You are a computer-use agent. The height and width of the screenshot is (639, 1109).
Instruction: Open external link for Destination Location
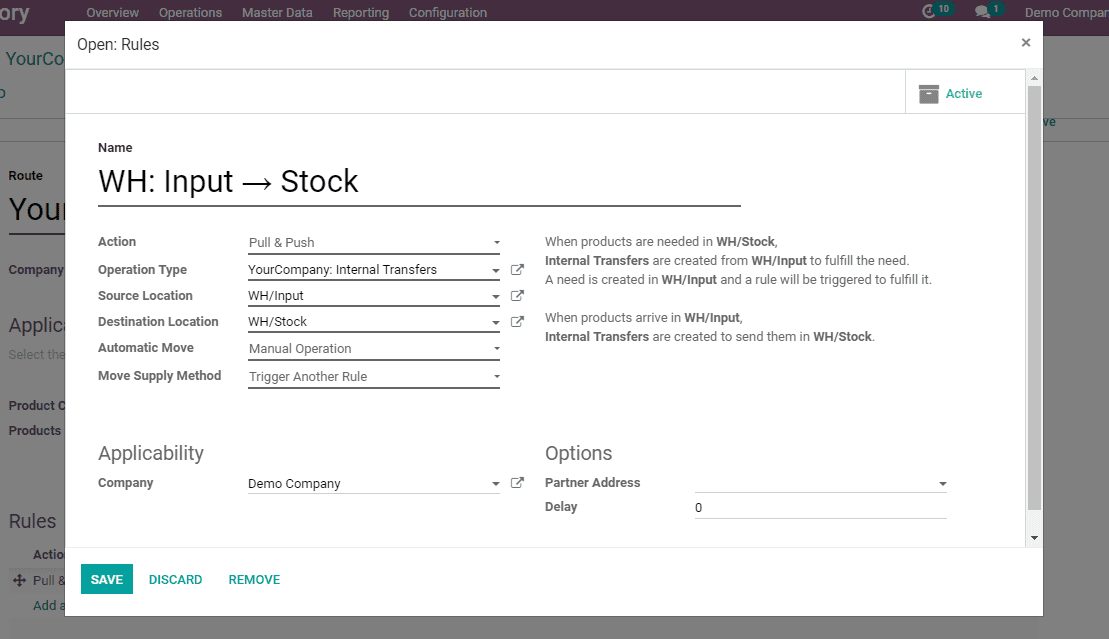pos(517,321)
